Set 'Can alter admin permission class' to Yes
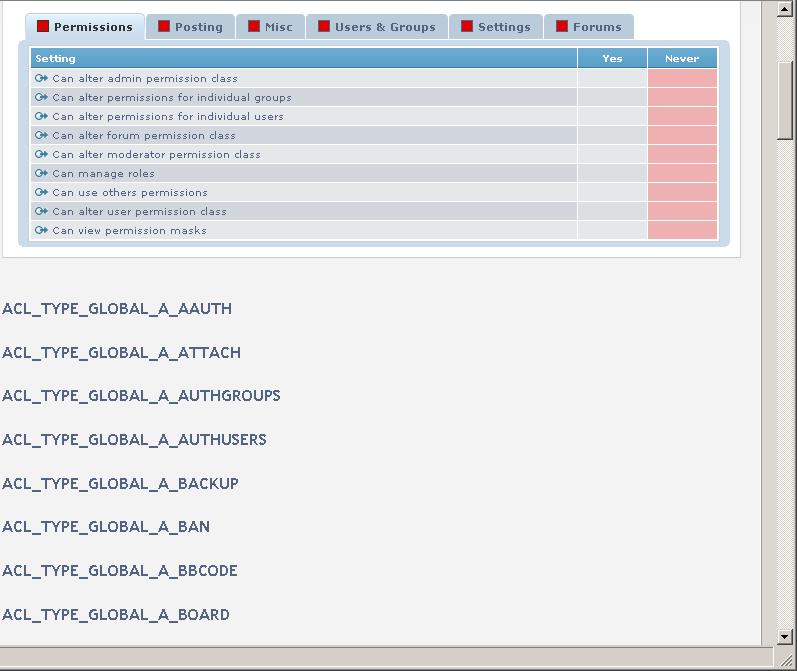 pos(612,78)
